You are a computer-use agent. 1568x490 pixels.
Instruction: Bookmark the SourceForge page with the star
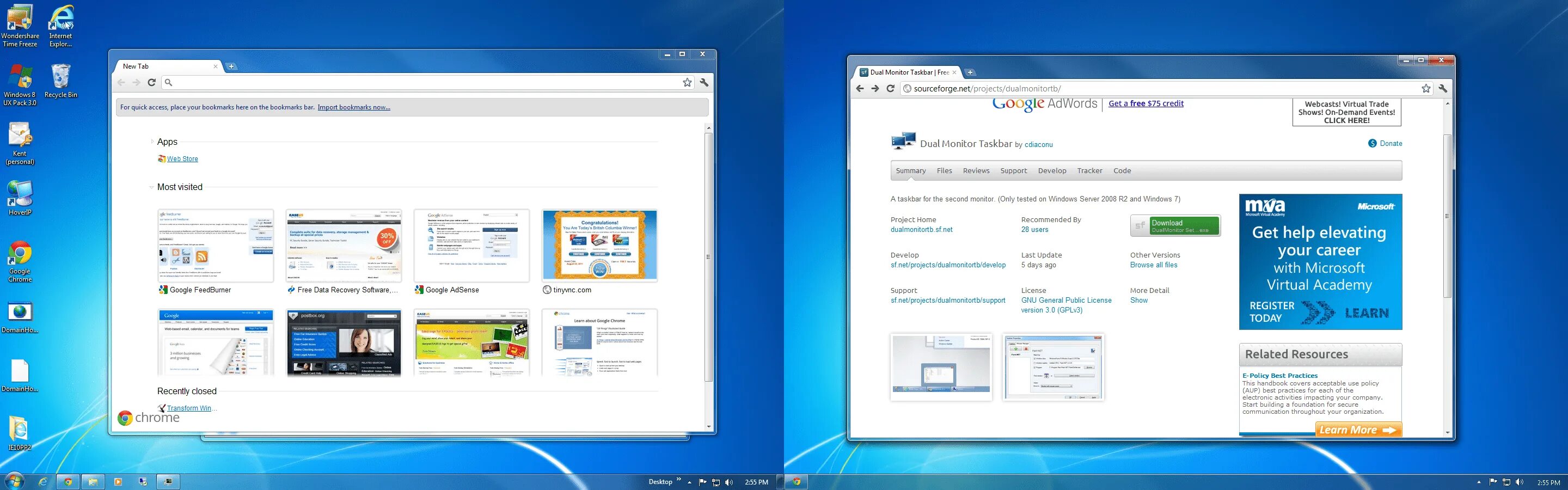coord(1425,88)
